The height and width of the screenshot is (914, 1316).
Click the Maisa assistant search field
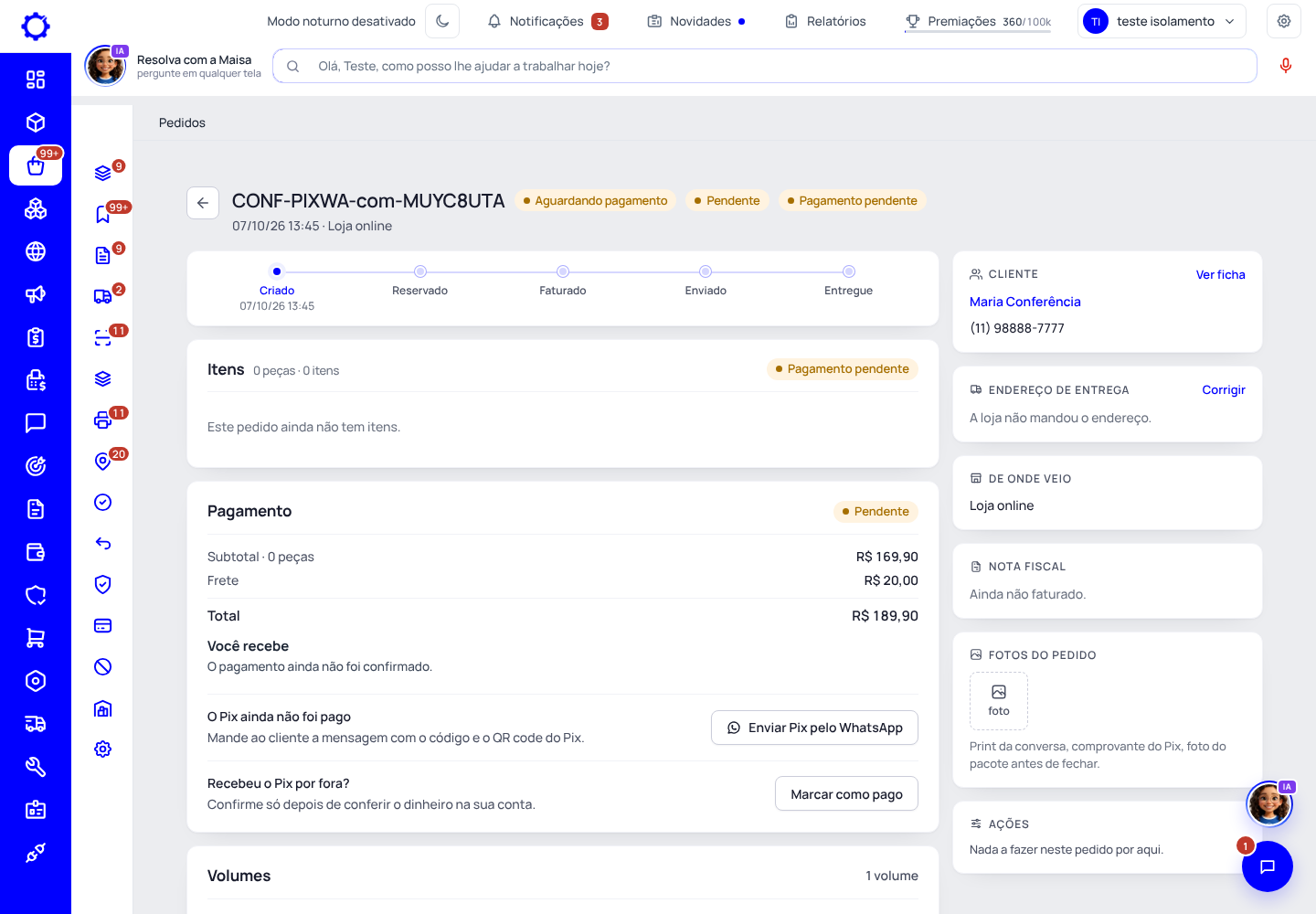[x=765, y=66]
